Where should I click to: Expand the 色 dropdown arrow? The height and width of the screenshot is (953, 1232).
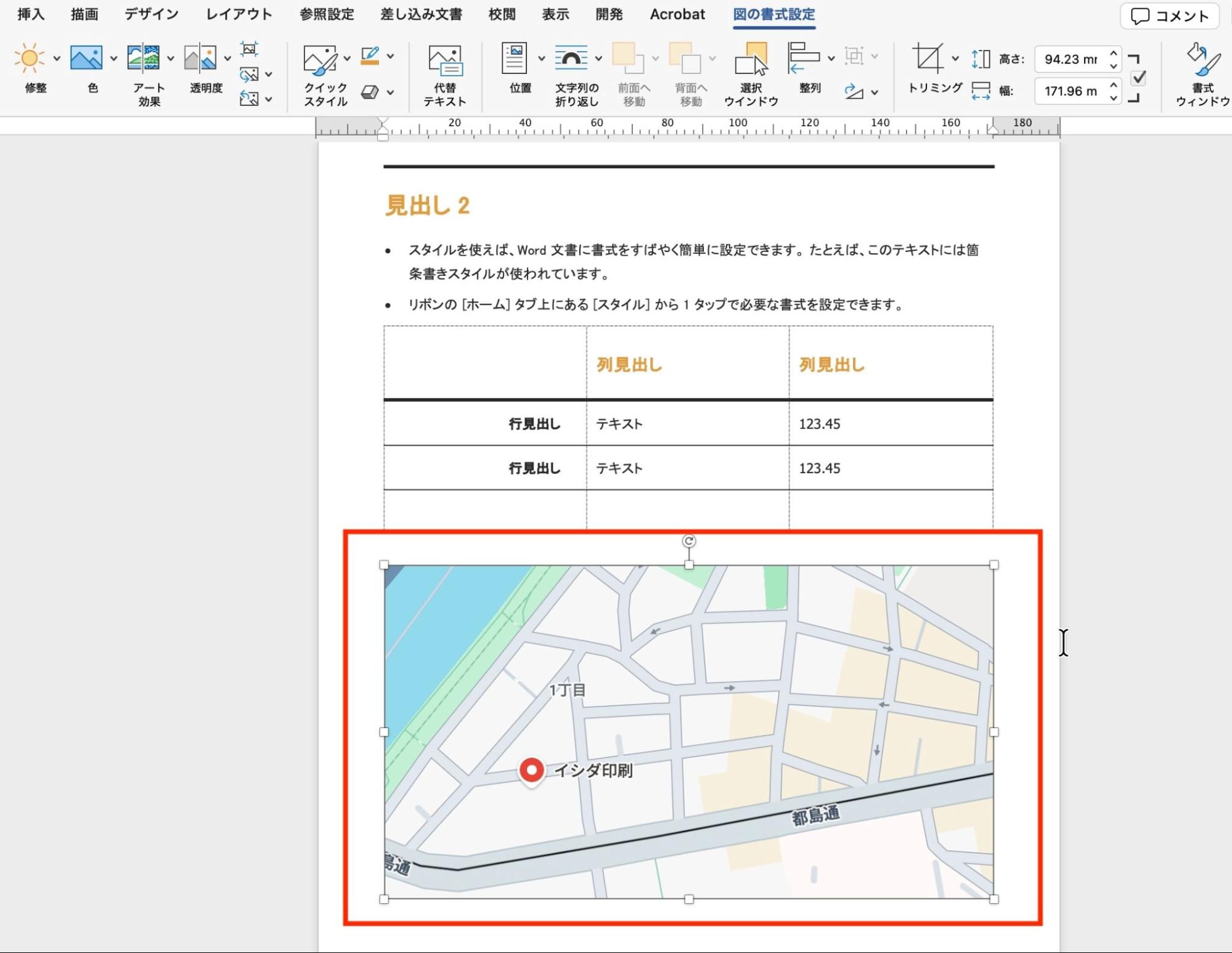[x=113, y=59]
